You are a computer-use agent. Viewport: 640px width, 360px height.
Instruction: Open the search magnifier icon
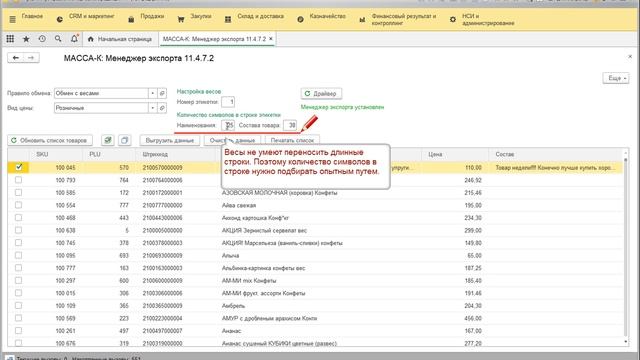58,39
